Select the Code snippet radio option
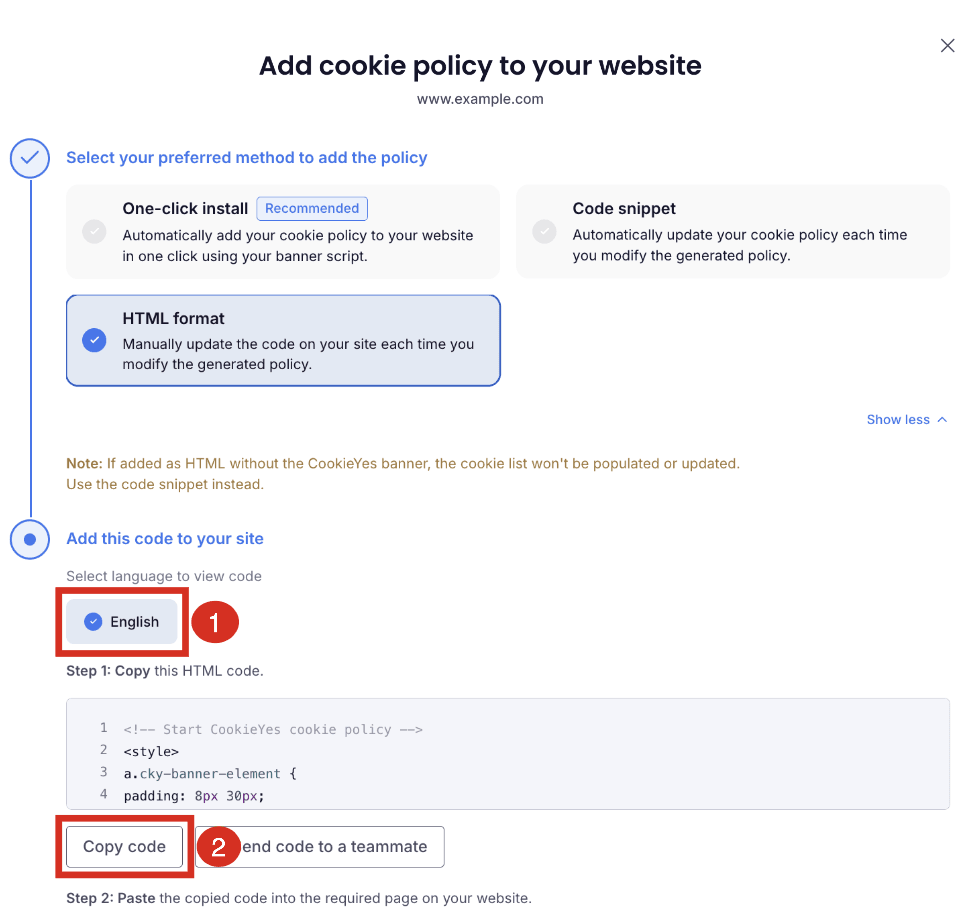972x924 pixels. (544, 232)
